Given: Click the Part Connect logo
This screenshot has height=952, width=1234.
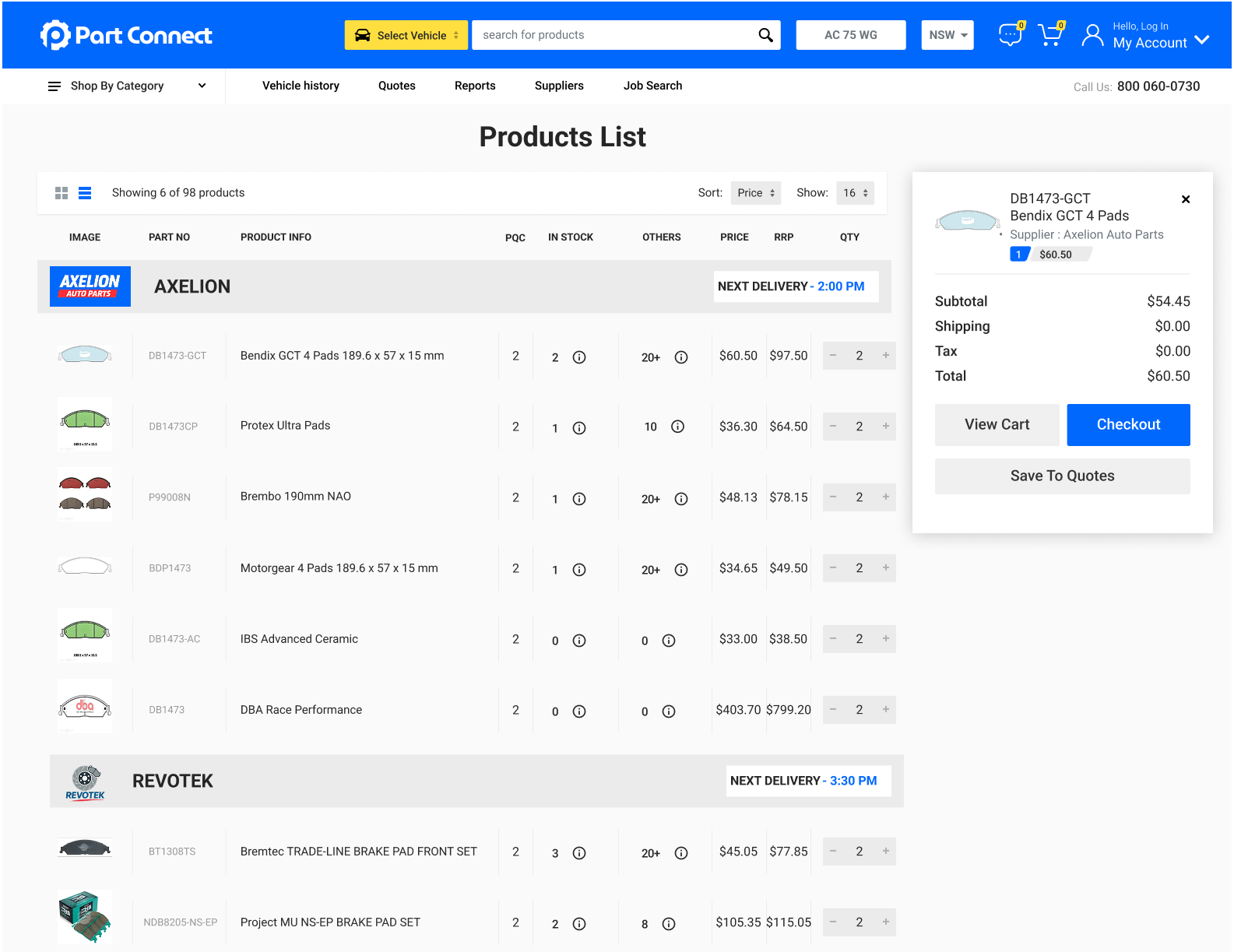Looking at the screenshot, I should (126, 35).
